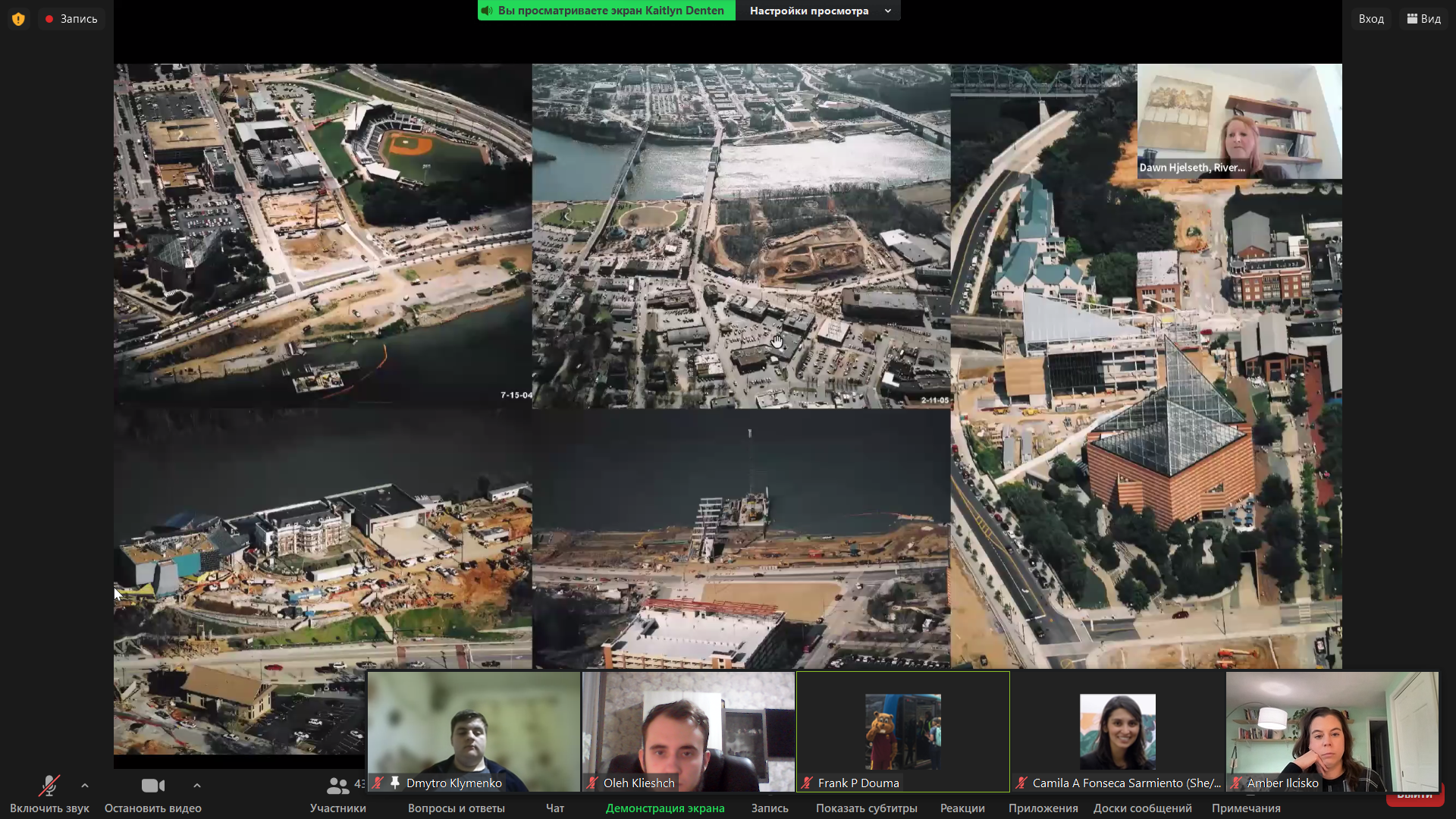Open Приложения apps panel
Image resolution: width=1456 pixels, height=819 pixels.
point(1043,808)
